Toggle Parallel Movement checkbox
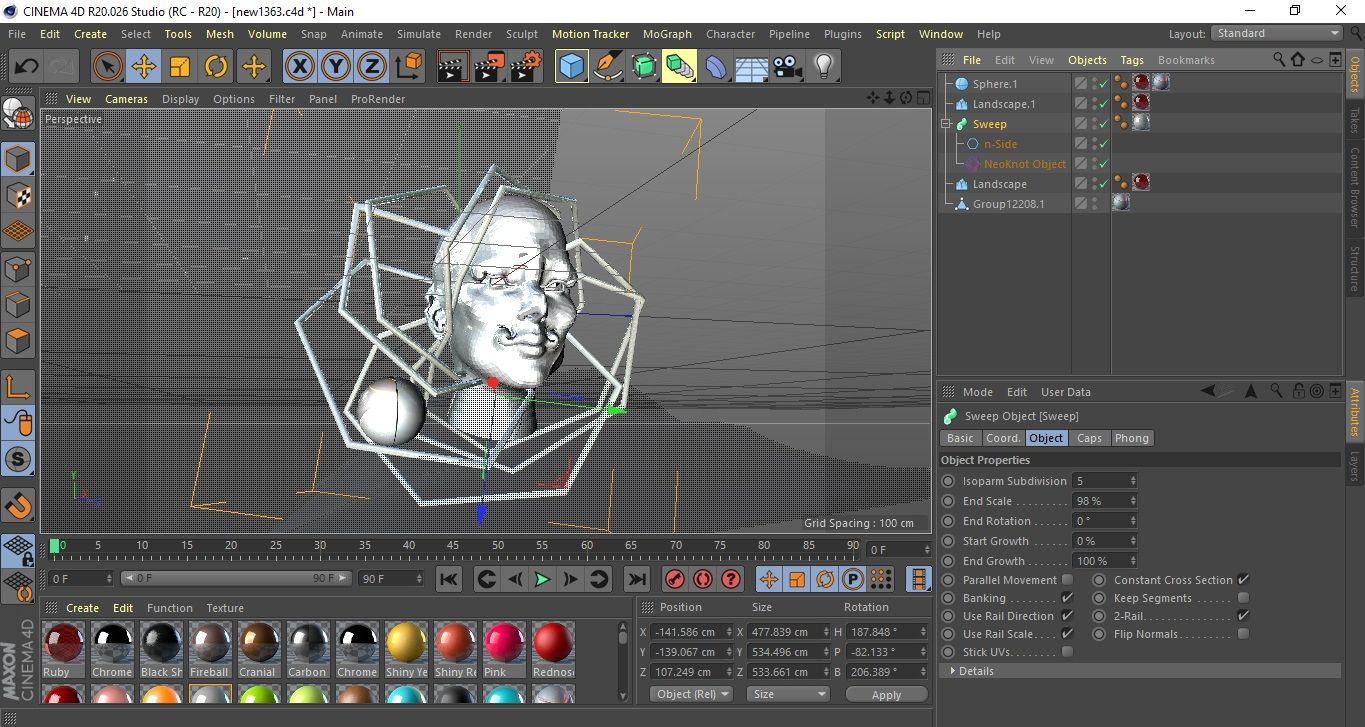1365x727 pixels. click(1067, 580)
